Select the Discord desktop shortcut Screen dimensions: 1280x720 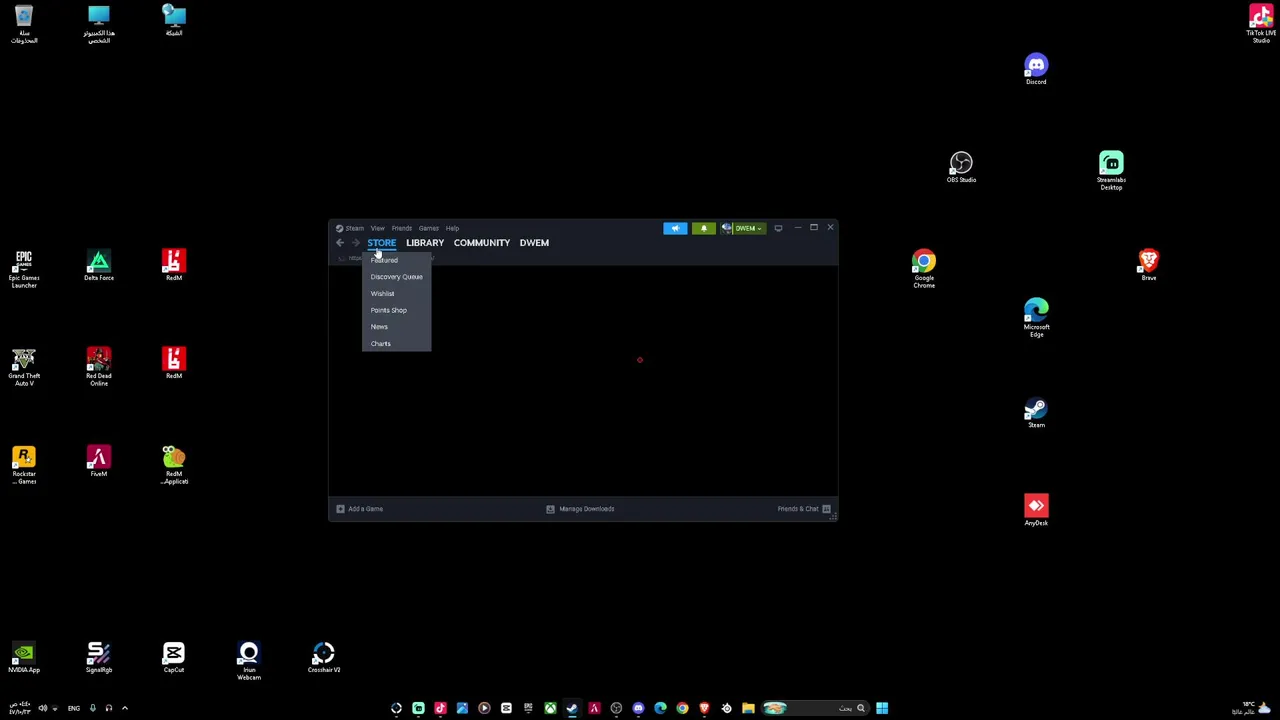1036,70
